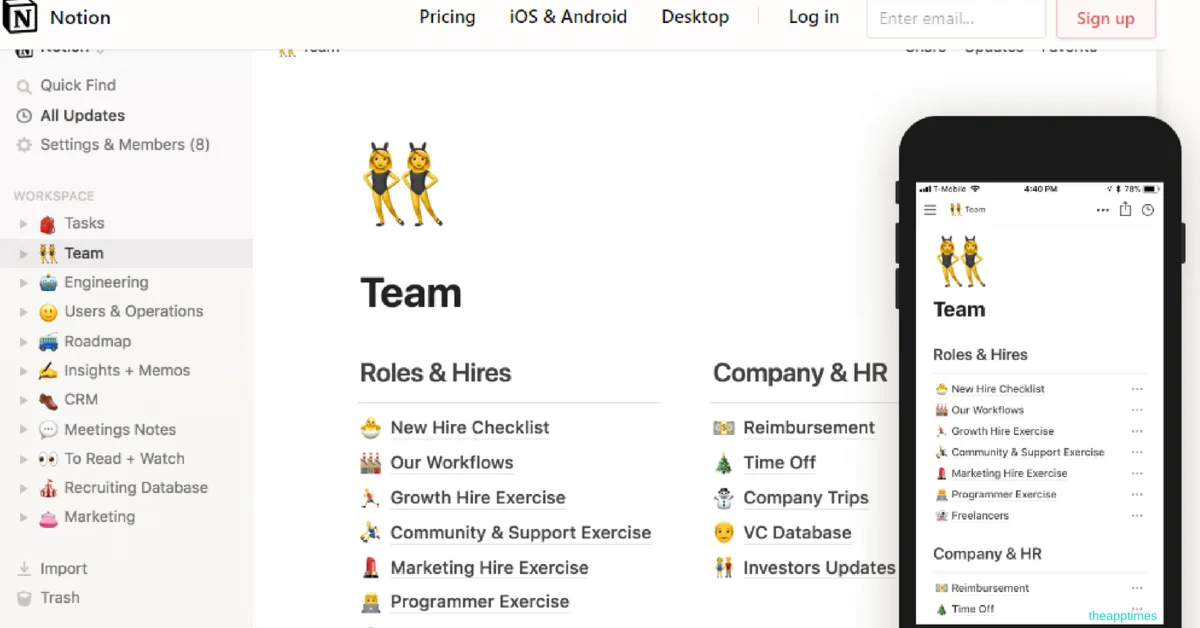The height and width of the screenshot is (628, 1200).
Task: Open Quick Find search icon
Action: pyautogui.click(x=24, y=86)
